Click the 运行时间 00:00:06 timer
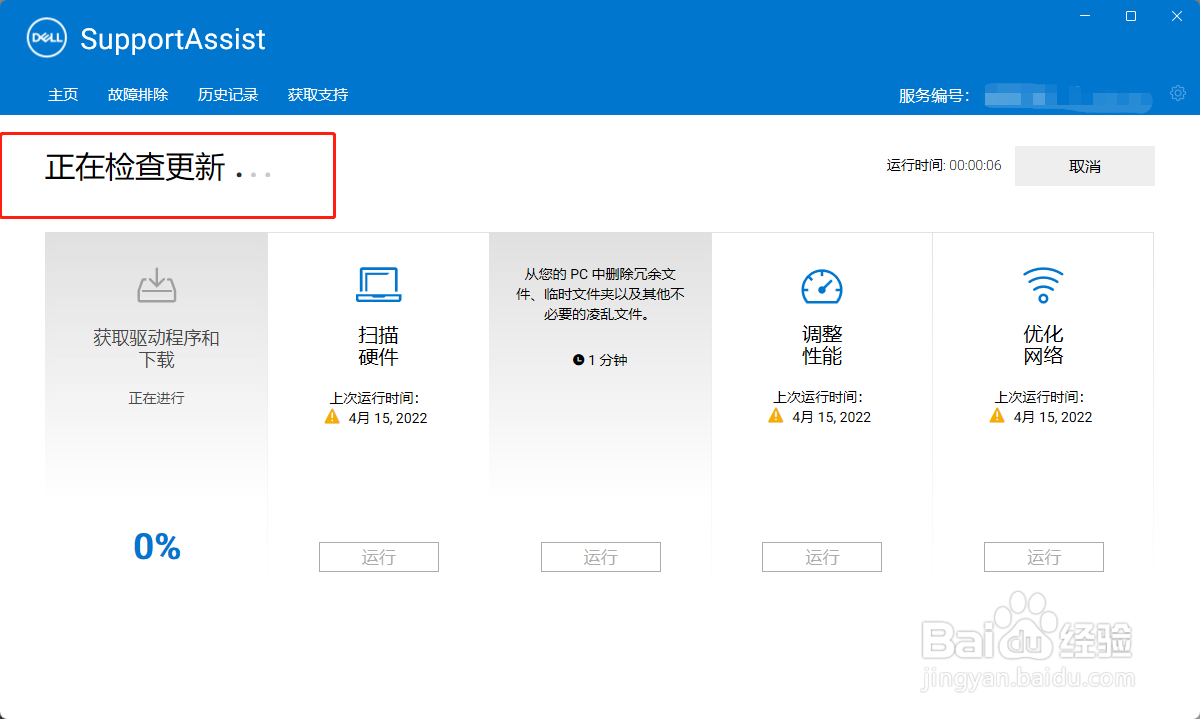Image resolution: width=1200 pixels, height=719 pixels. [944, 166]
